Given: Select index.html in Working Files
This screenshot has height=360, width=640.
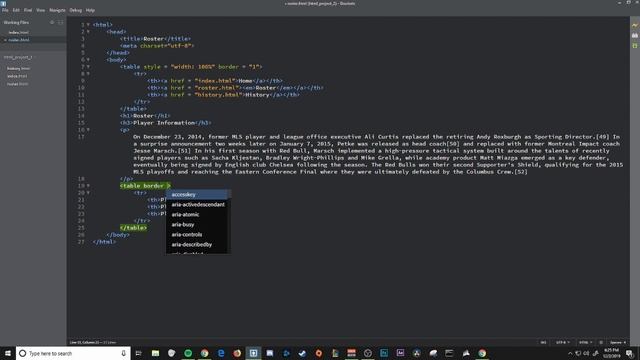Looking at the screenshot, I should [18, 32].
